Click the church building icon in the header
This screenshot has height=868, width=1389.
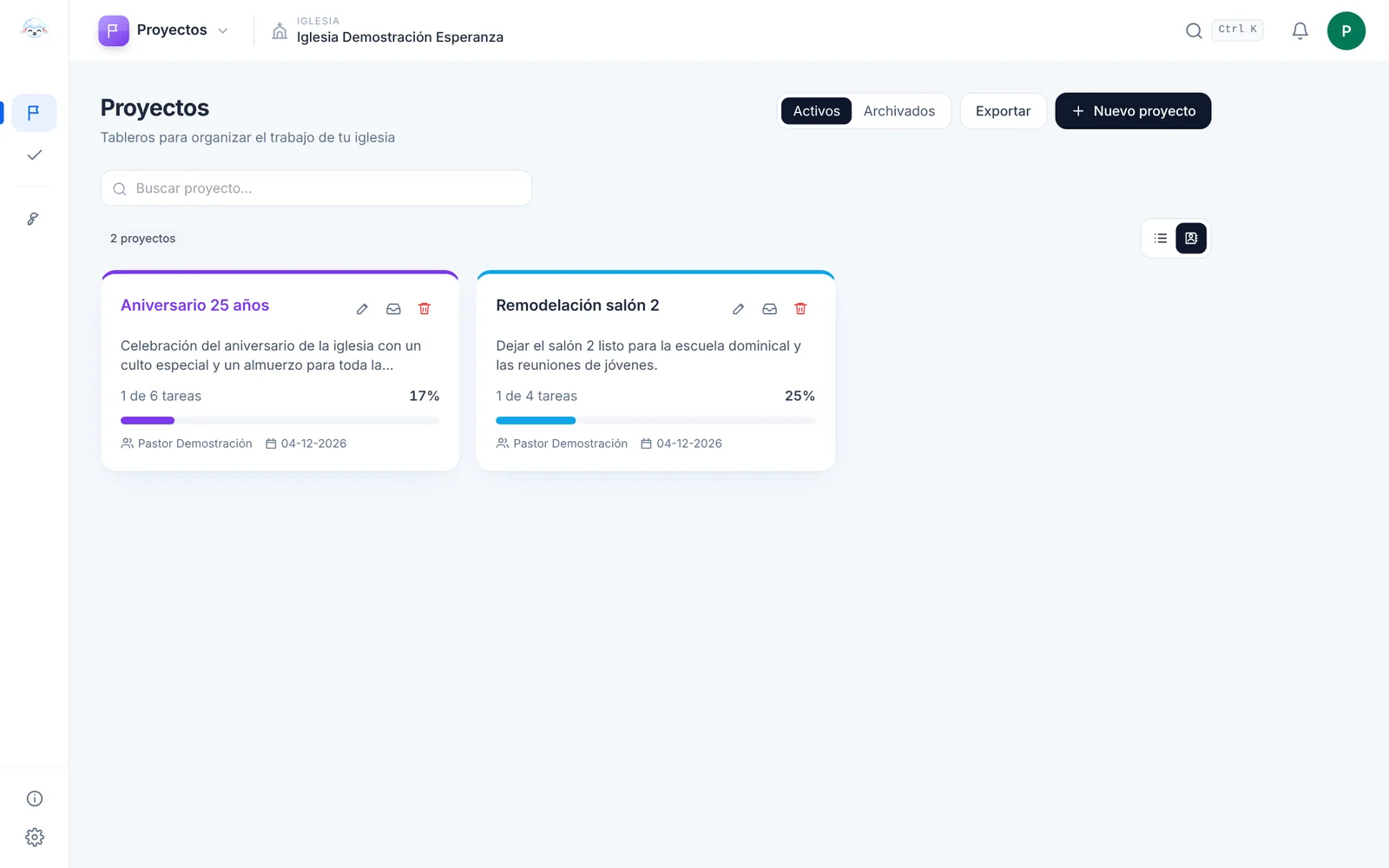280,31
